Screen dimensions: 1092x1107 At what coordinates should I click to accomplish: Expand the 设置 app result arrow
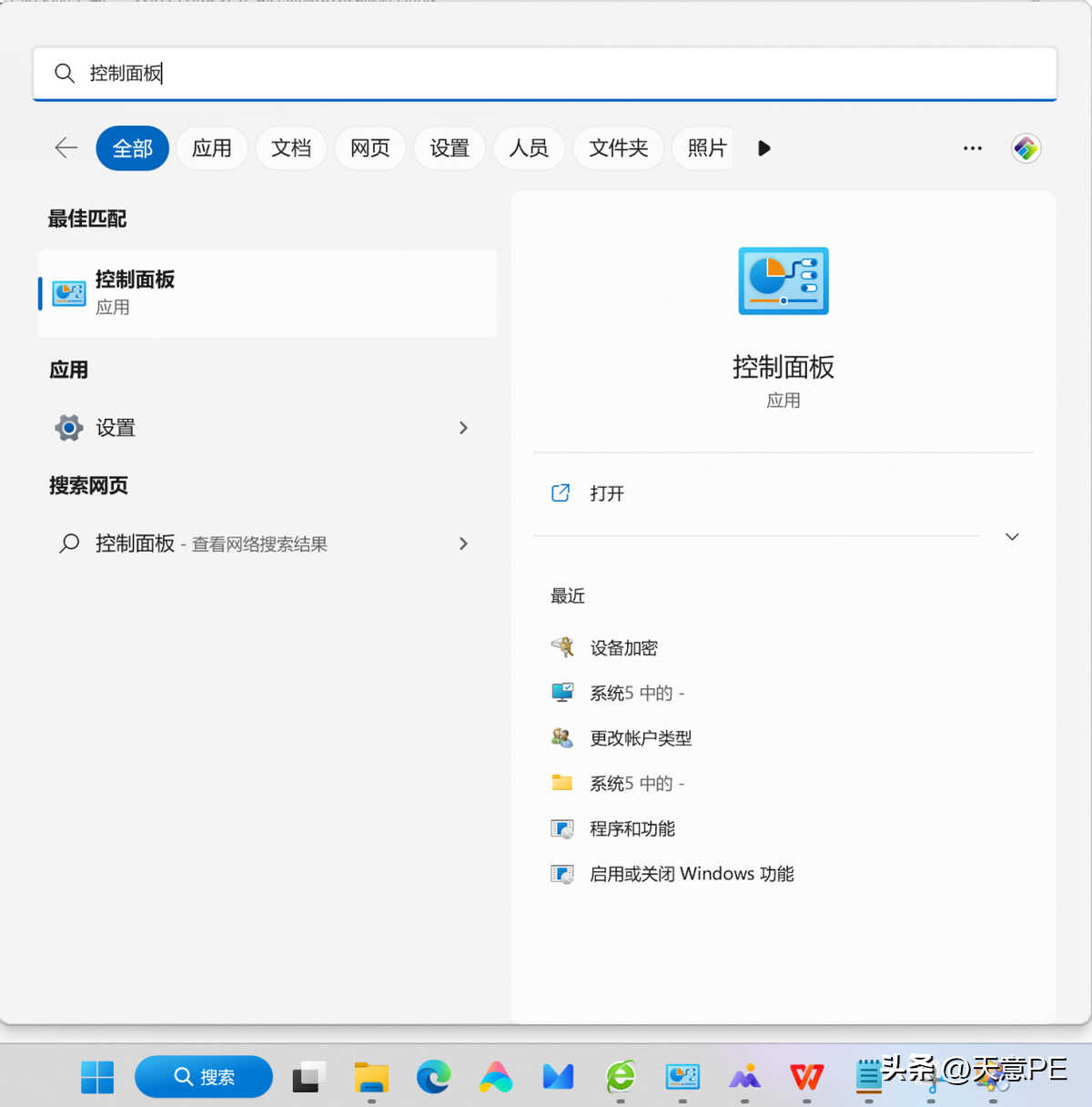(463, 428)
